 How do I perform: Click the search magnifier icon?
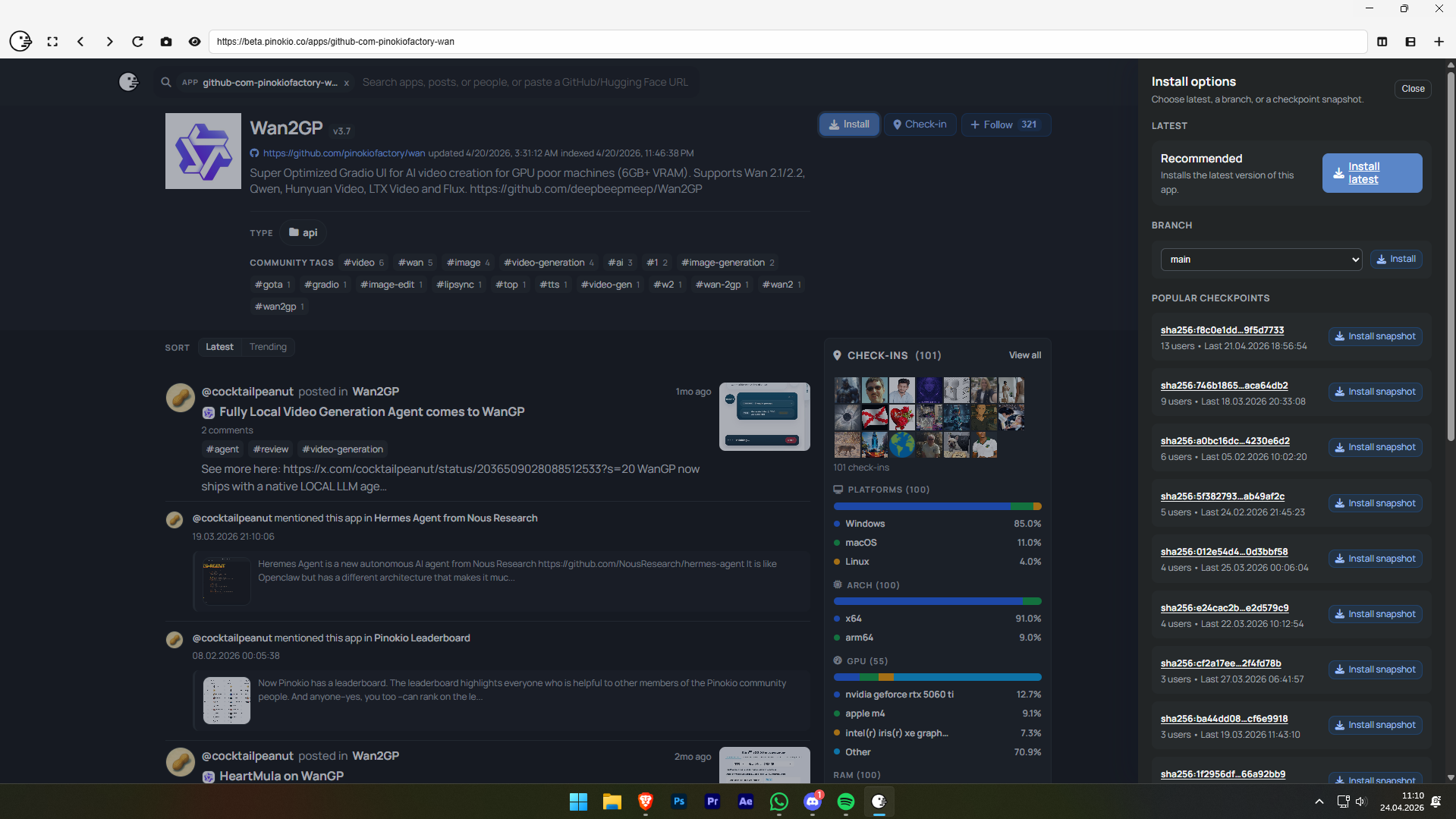166,82
